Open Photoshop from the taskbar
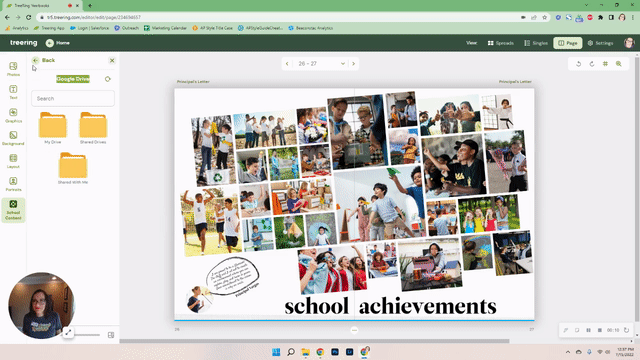 tap(335, 352)
